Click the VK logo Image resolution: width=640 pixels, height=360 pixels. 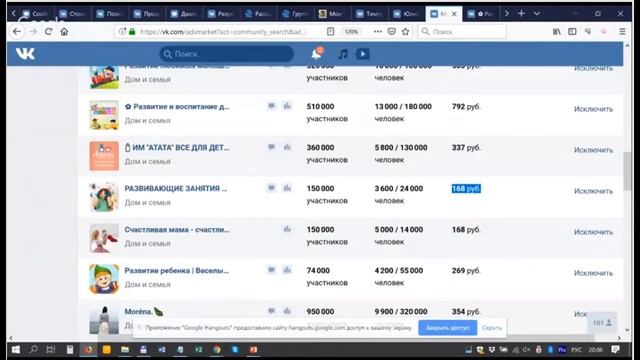click(25, 53)
